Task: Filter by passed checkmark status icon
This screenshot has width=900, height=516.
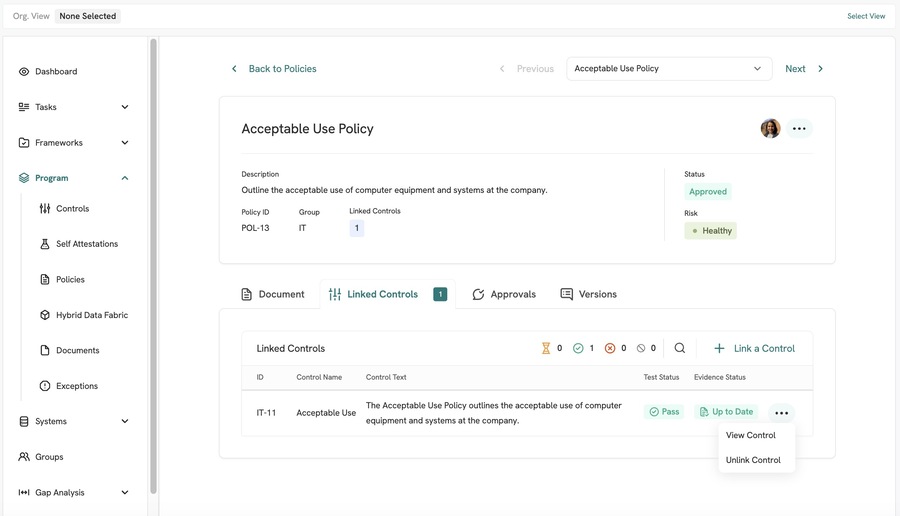Action: (578, 348)
